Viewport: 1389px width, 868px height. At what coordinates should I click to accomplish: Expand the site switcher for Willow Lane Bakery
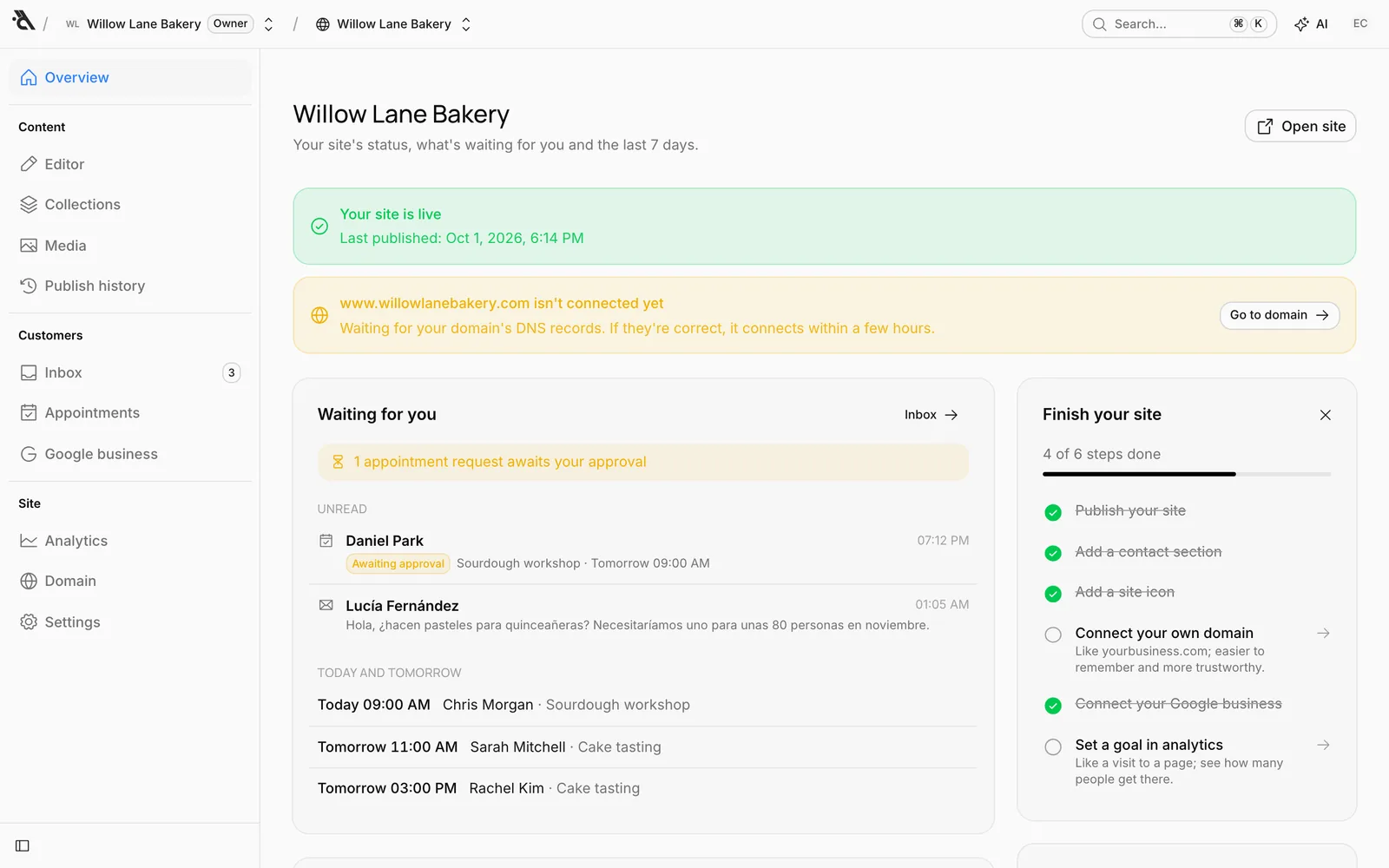pos(466,24)
